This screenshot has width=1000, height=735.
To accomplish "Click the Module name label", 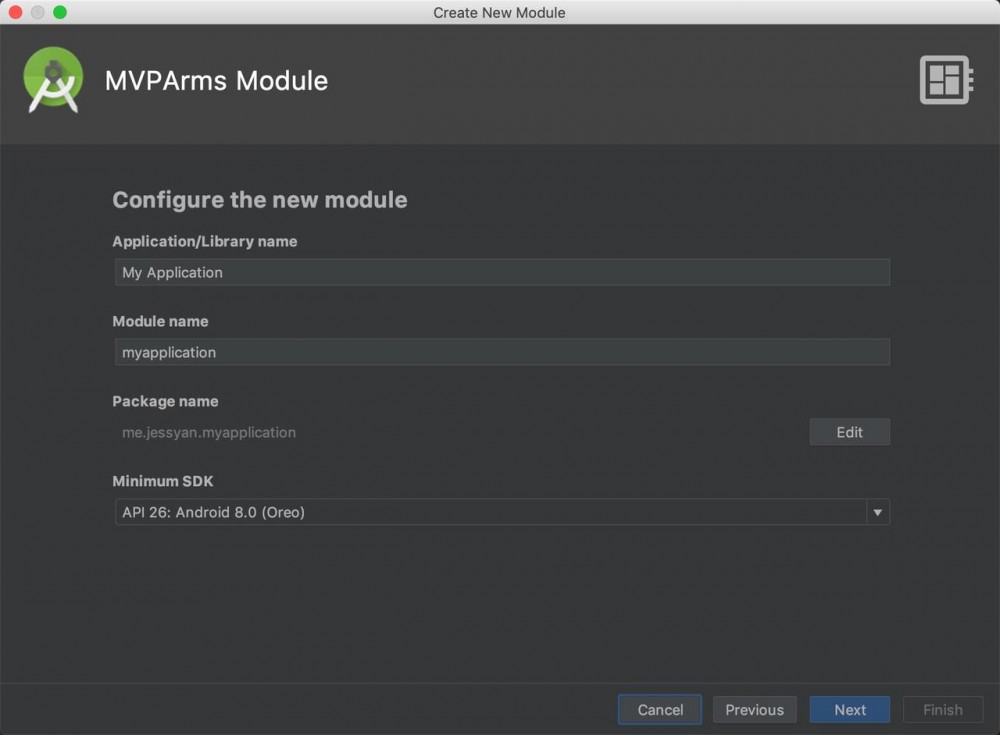I will coord(160,321).
